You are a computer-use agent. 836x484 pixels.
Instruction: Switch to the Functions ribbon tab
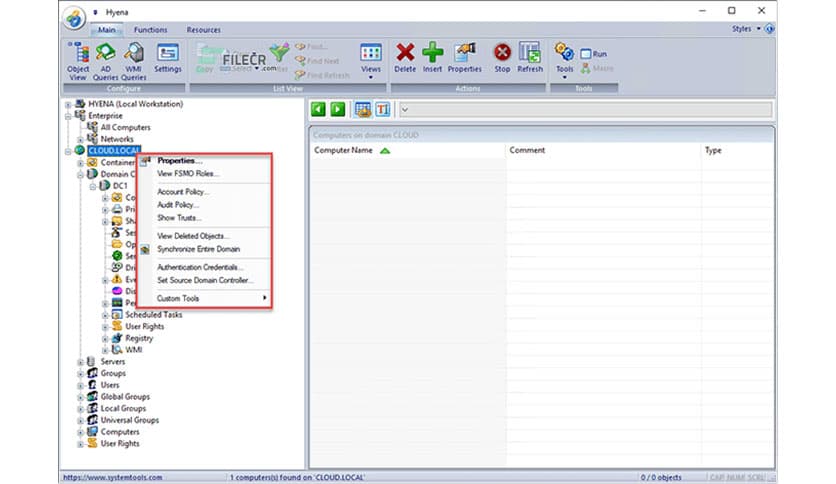[150, 30]
